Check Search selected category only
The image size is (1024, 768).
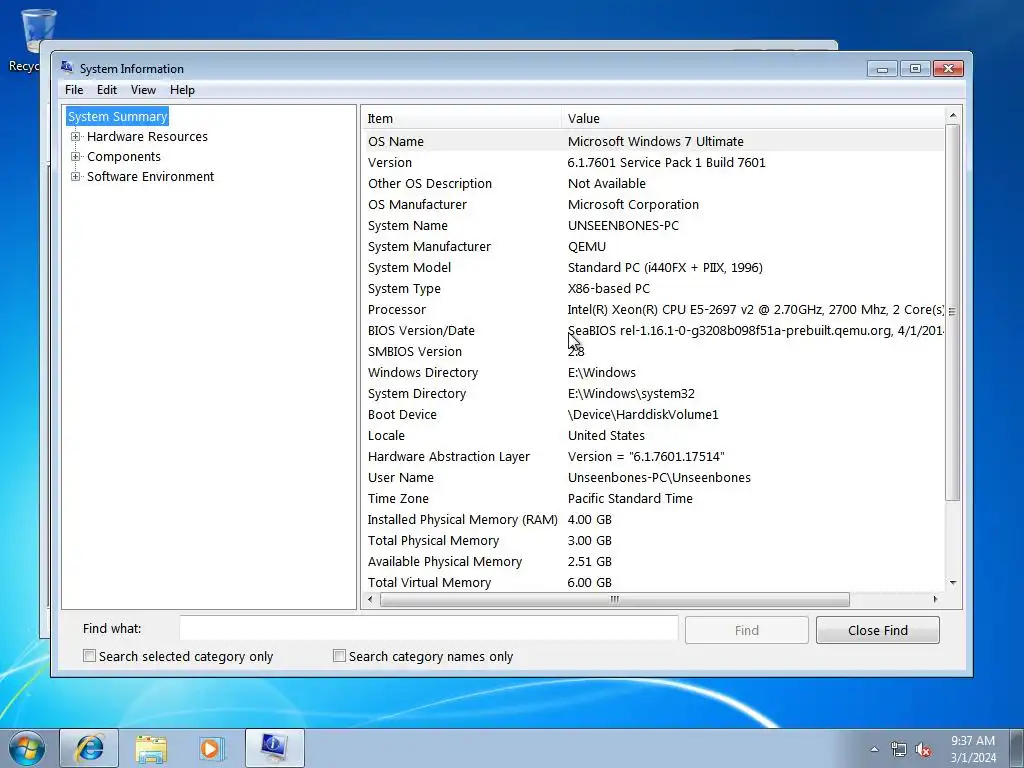(x=89, y=656)
